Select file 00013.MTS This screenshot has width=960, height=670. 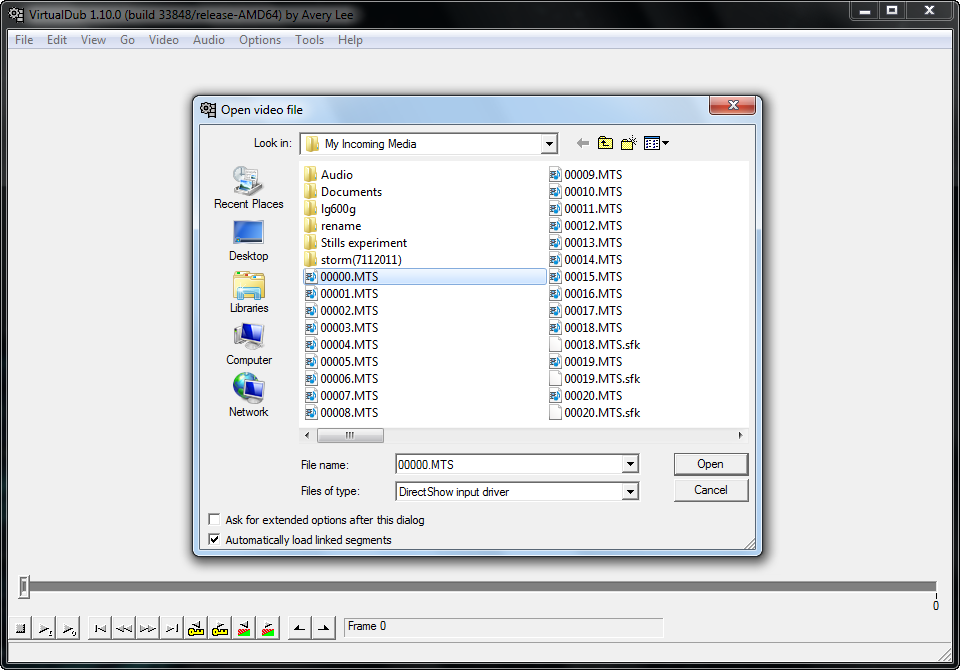(x=586, y=243)
